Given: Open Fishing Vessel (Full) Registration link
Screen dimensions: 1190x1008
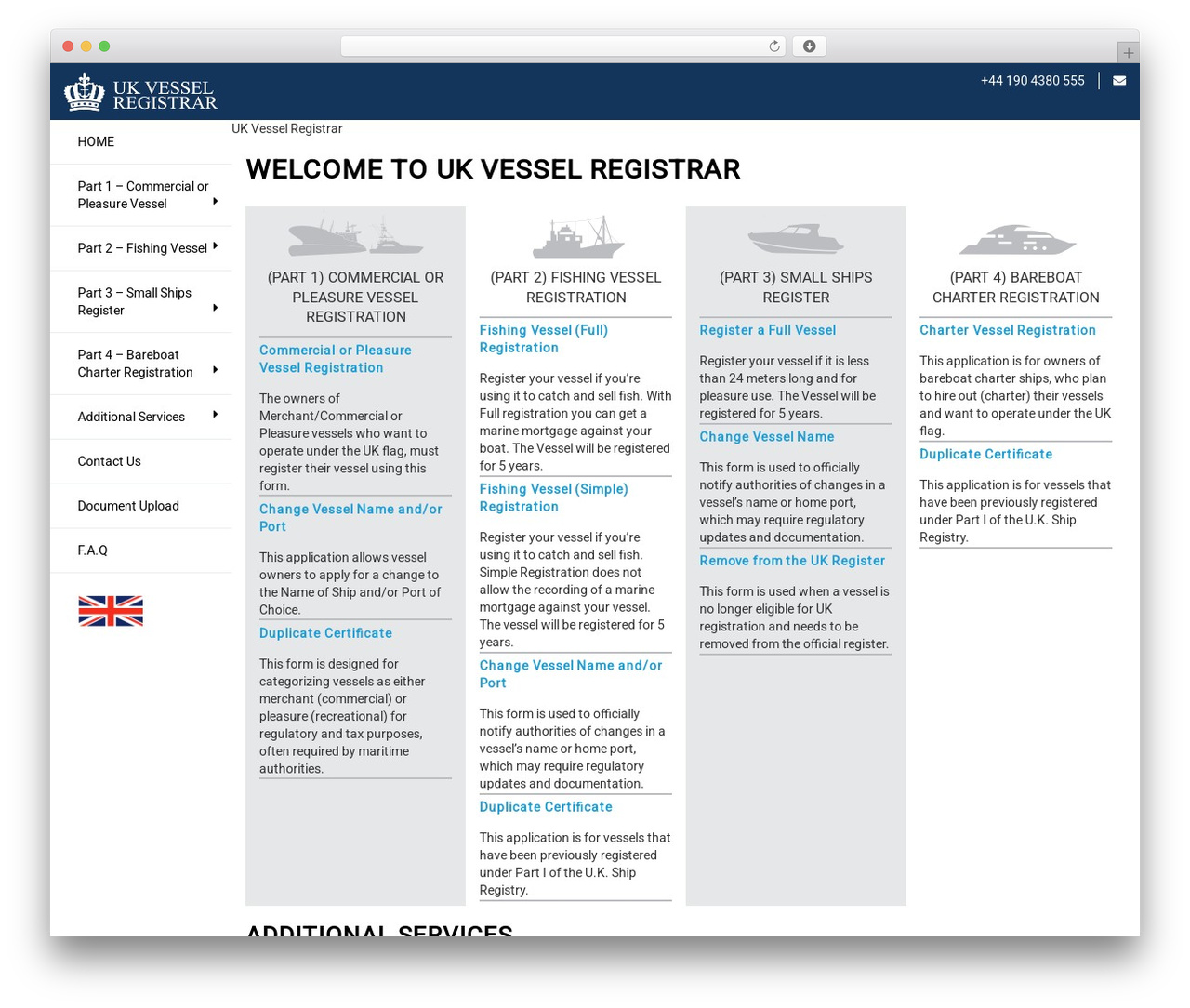Looking at the screenshot, I should pos(544,338).
